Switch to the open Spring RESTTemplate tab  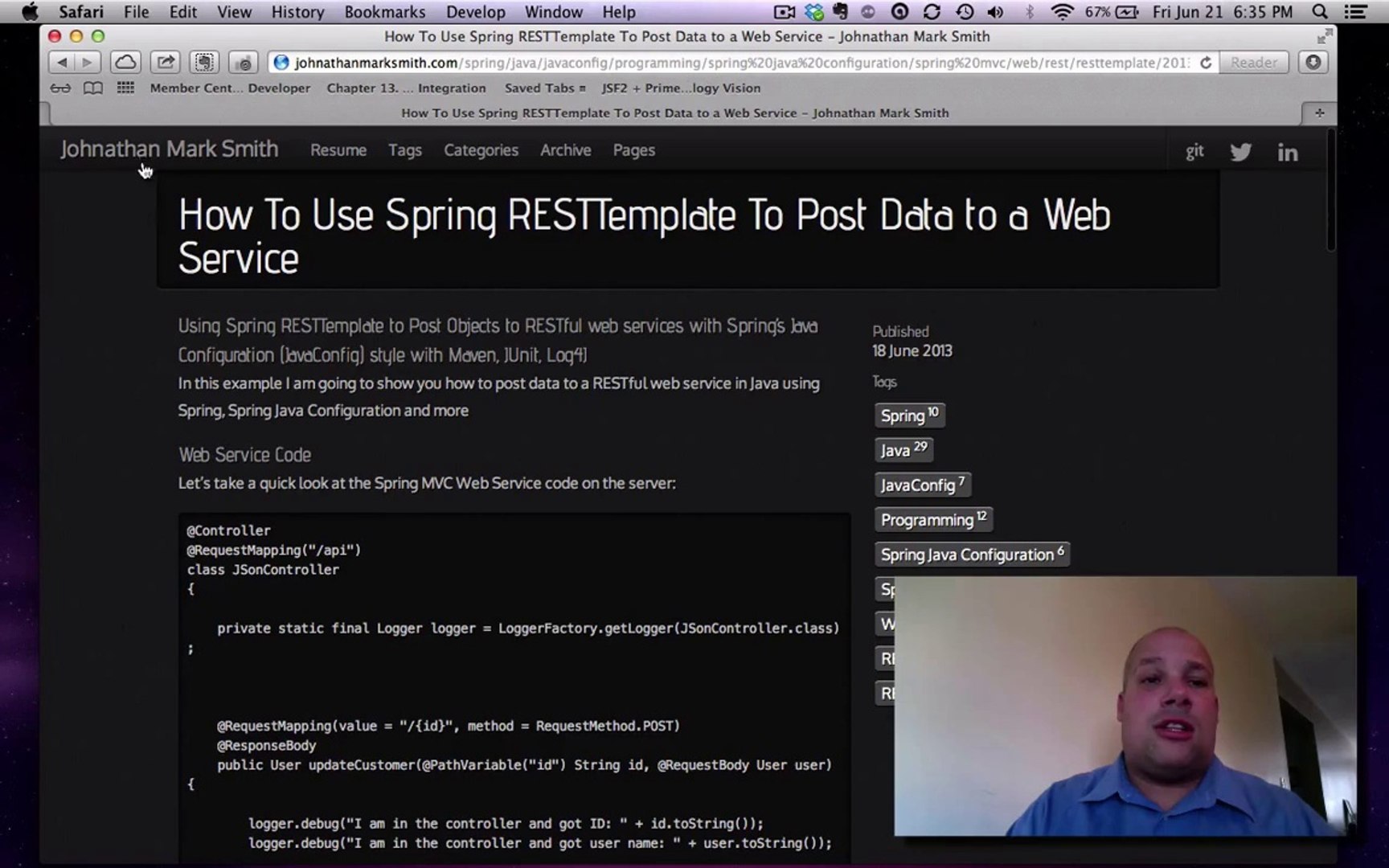(674, 113)
